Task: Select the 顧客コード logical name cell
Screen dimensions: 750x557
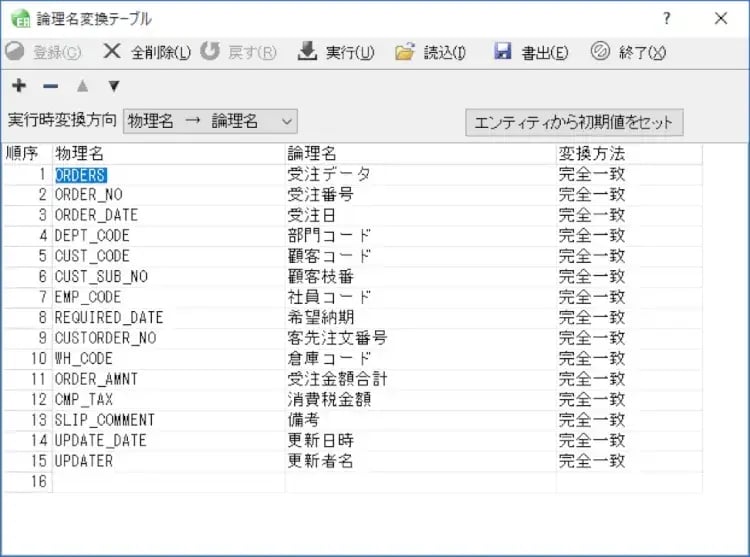Action: tap(330, 256)
